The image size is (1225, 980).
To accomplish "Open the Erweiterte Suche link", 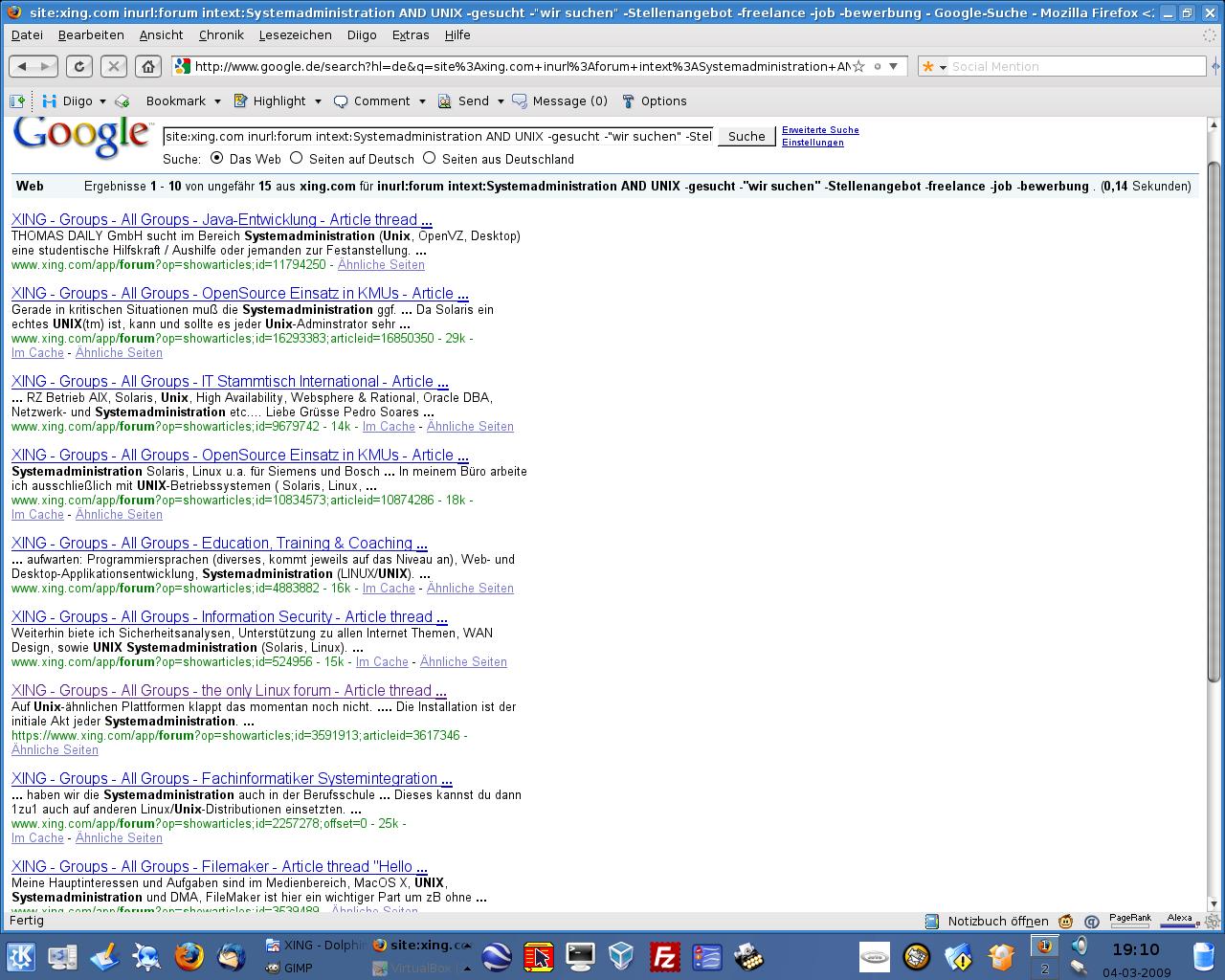I will point(820,130).
